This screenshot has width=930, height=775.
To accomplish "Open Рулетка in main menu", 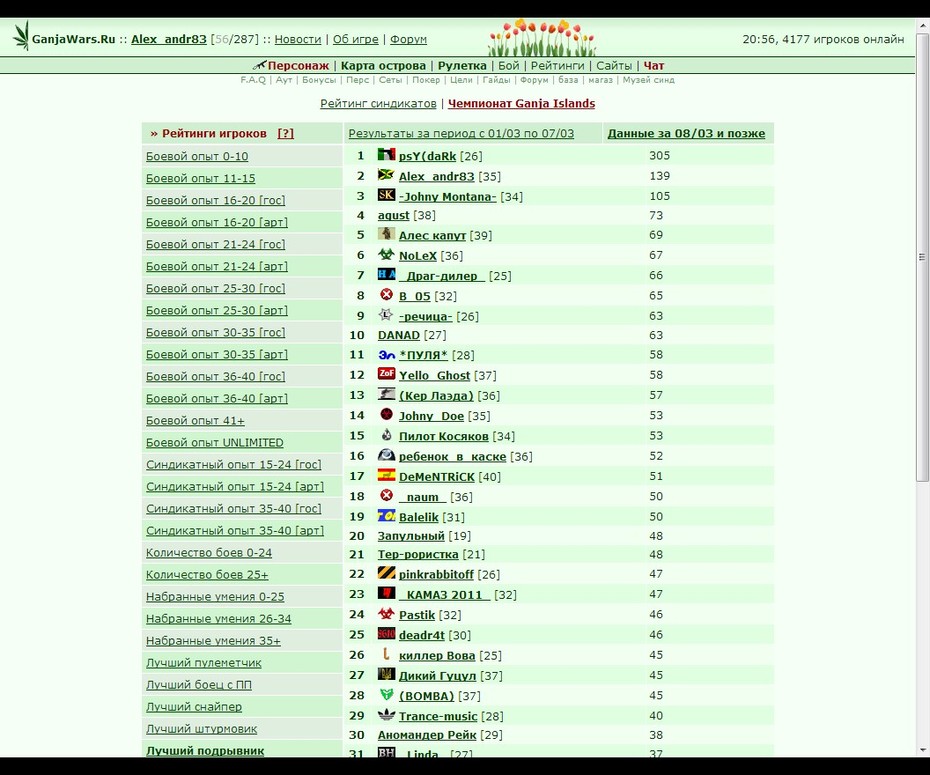I will [x=462, y=66].
